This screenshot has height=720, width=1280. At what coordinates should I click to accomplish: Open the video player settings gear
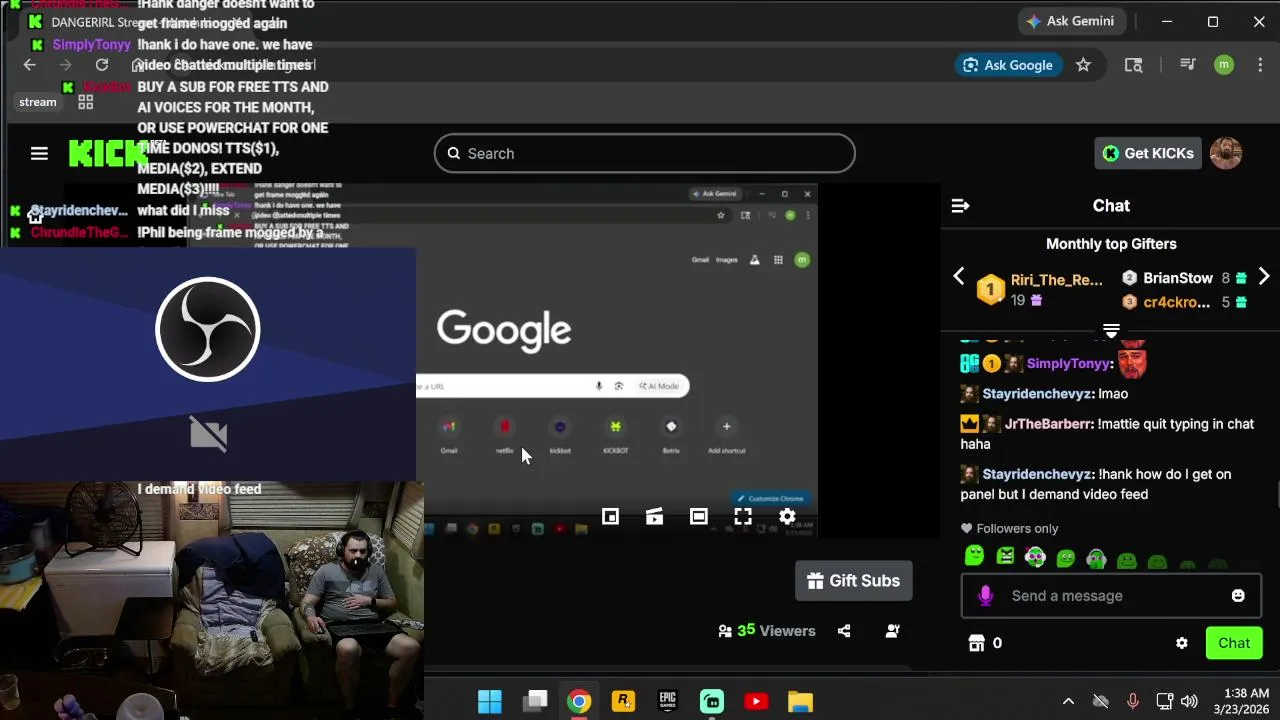point(787,516)
